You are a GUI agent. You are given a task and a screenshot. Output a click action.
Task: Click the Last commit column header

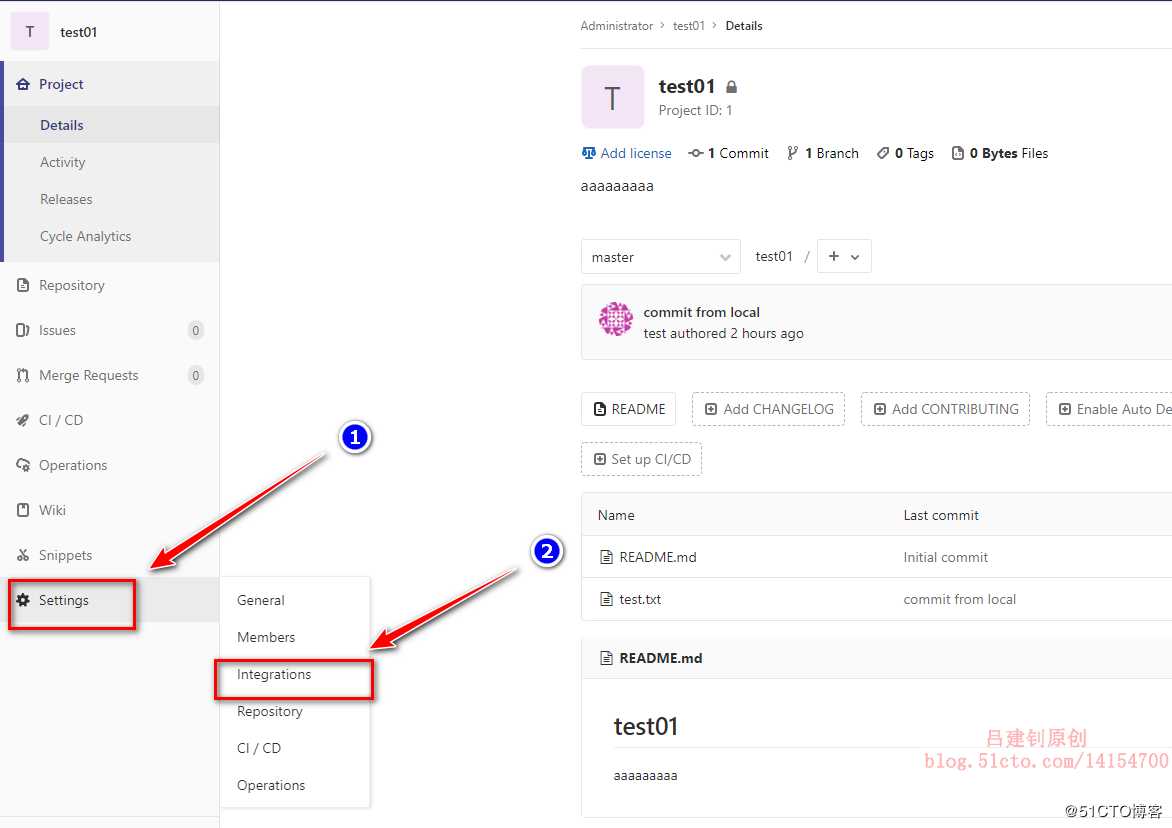(x=940, y=515)
